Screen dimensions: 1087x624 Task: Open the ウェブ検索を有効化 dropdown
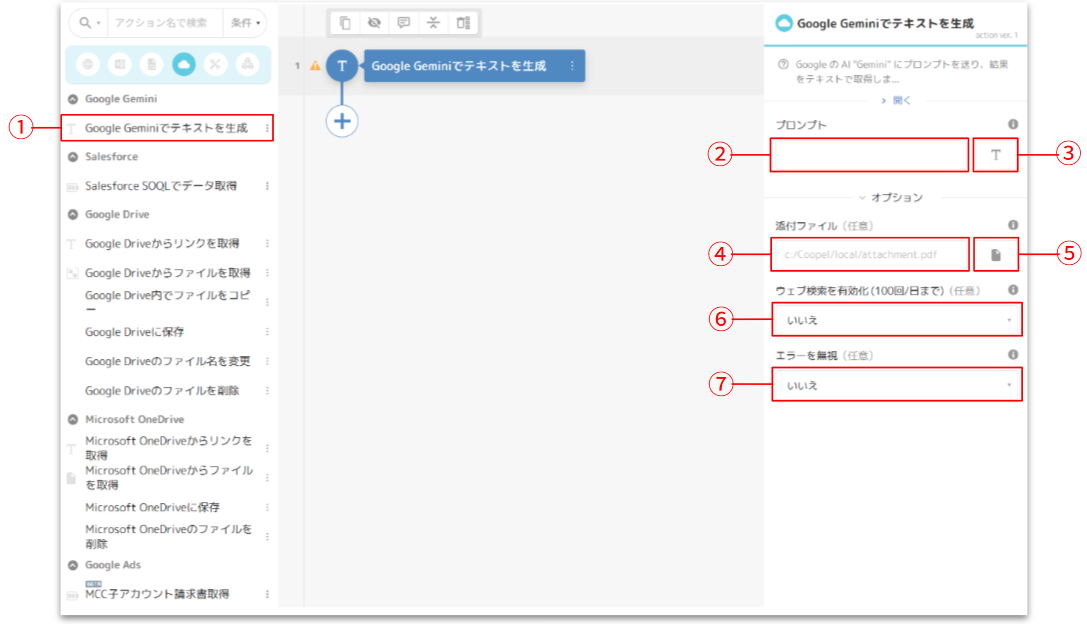(897, 320)
